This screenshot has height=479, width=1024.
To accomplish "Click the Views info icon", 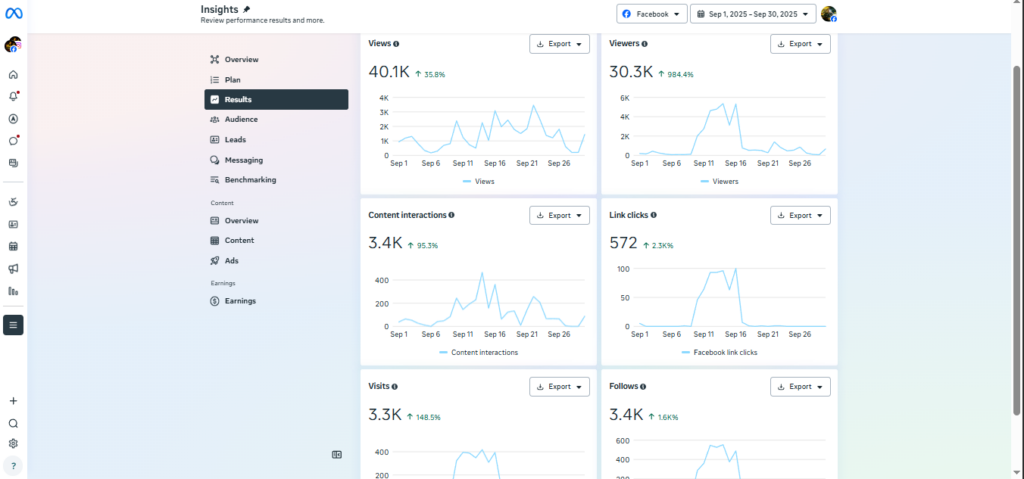I will tap(396, 44).
